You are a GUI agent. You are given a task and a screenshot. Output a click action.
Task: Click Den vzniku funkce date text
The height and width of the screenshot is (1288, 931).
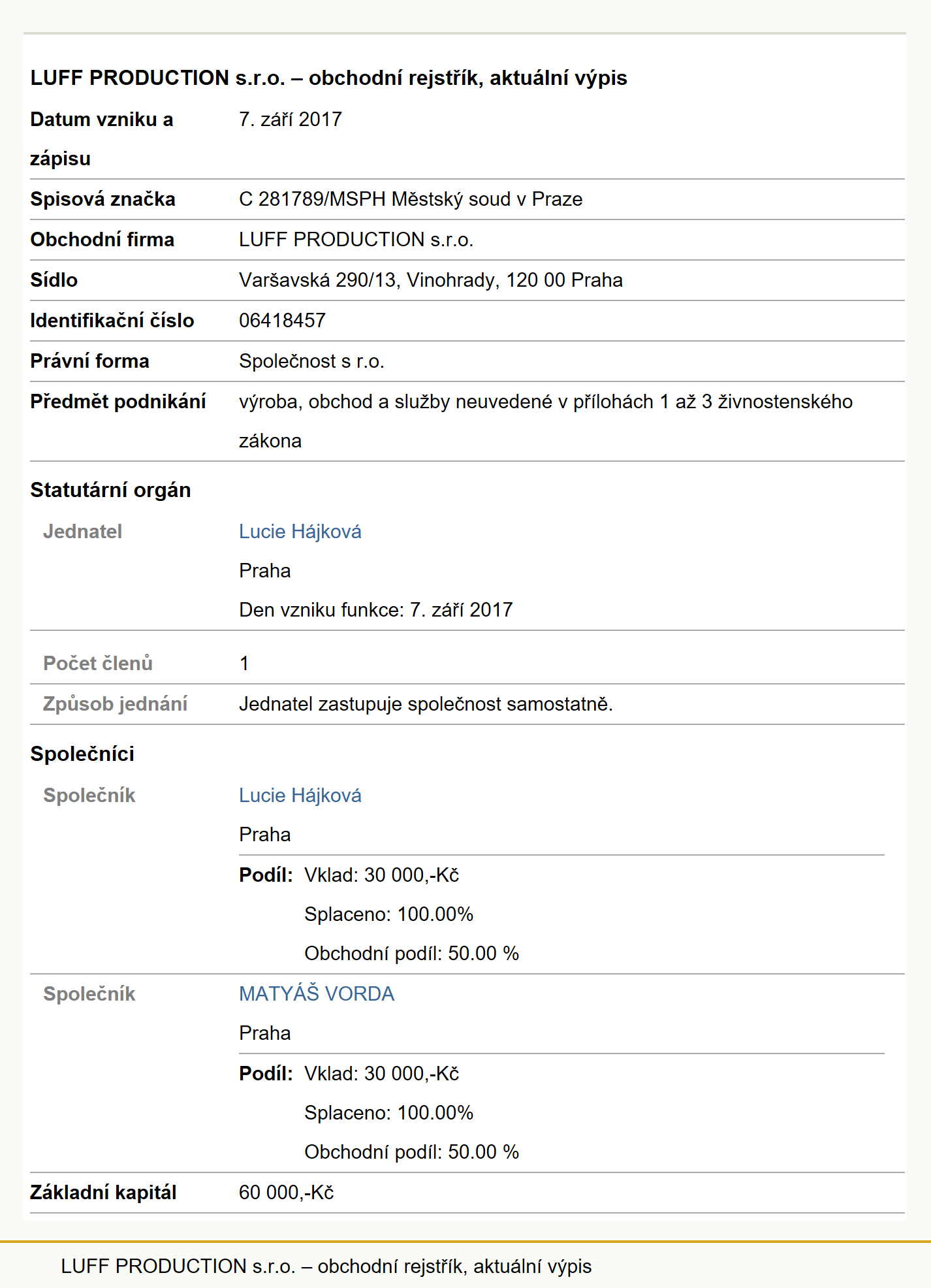pos(375,610)
